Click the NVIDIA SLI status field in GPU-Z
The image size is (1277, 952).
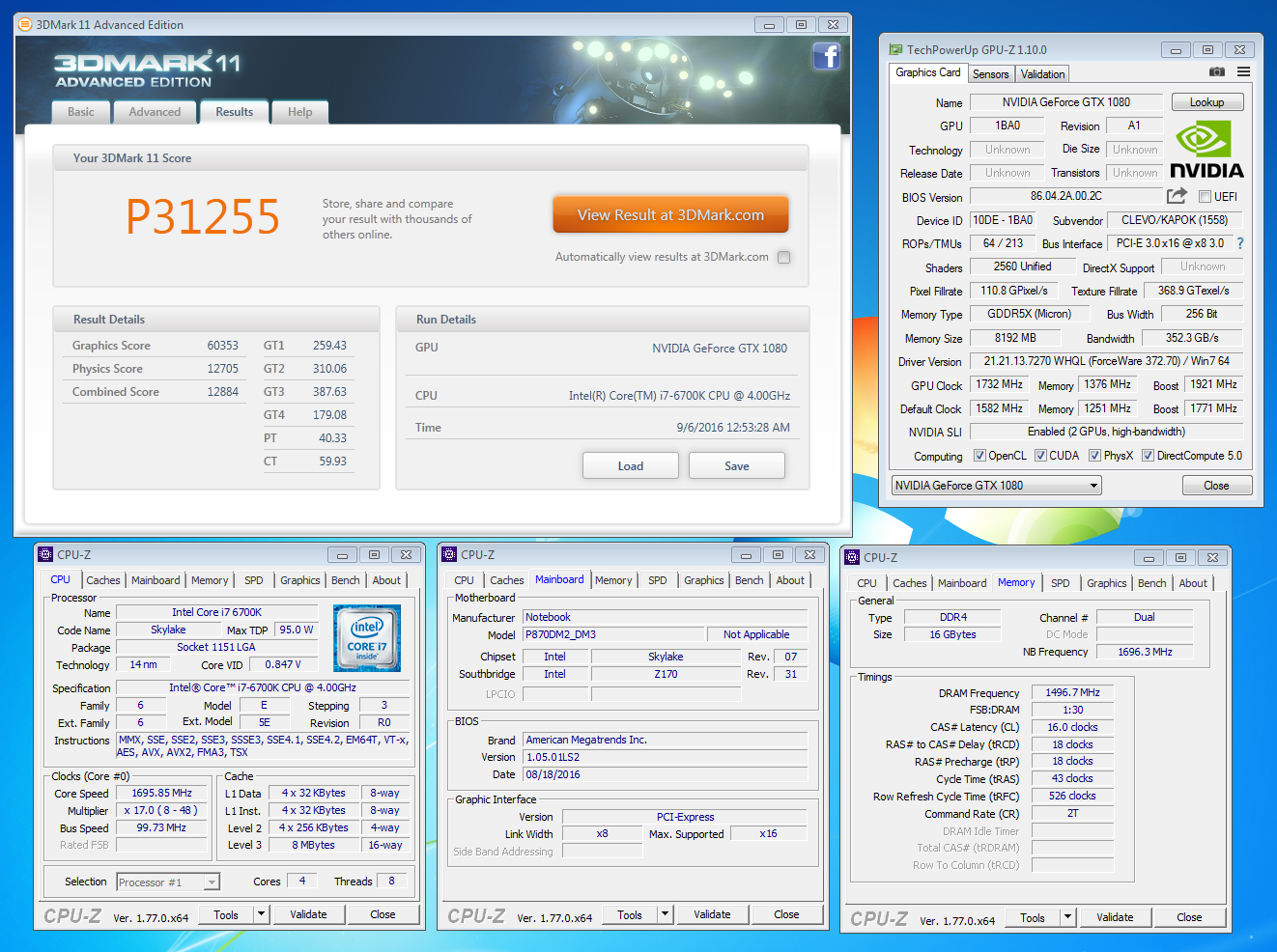(x=1107, y=432)
